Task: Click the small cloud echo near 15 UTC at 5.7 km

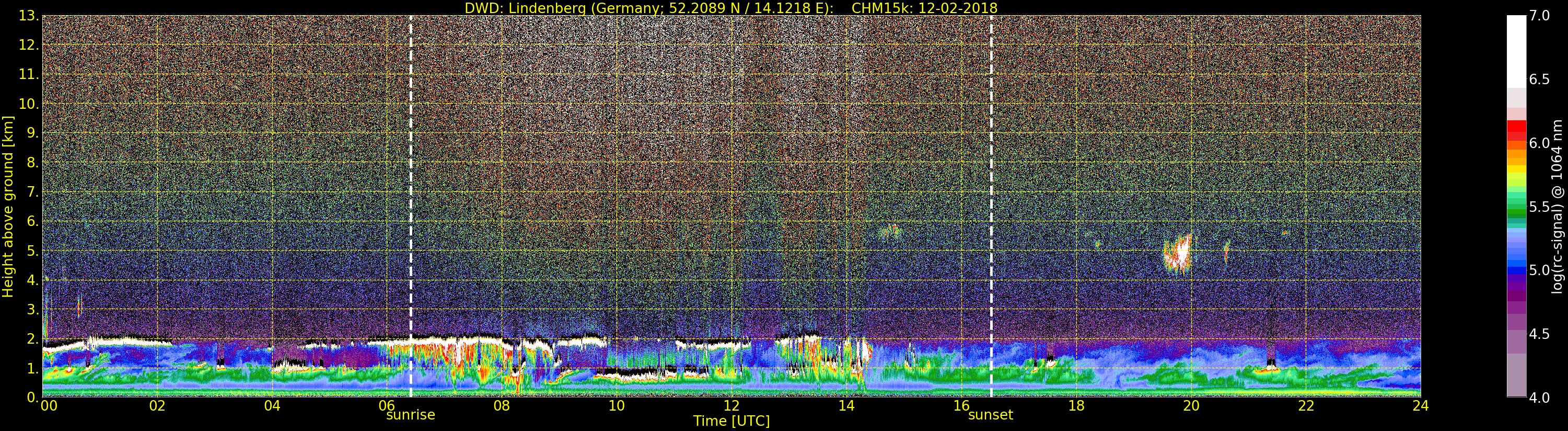Action: (x=890, y=231)
